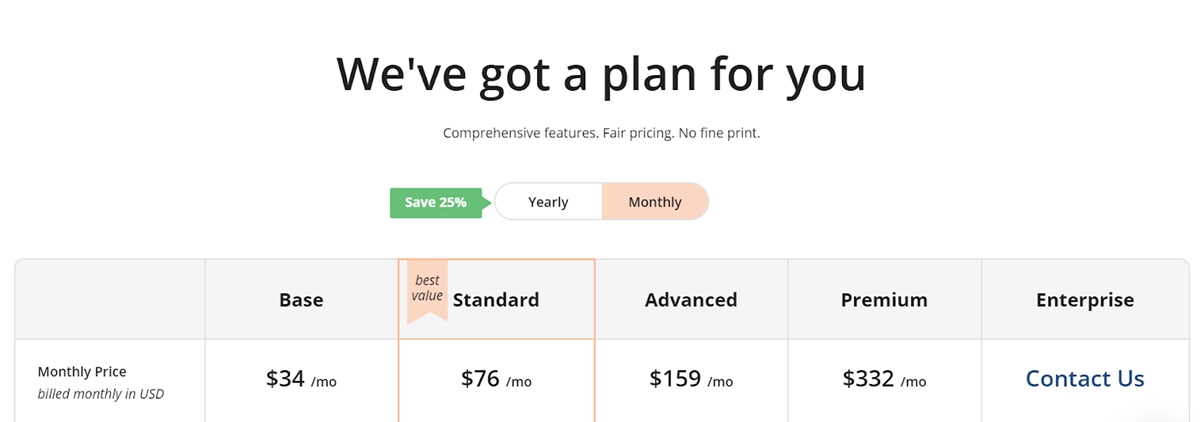This screenshot has height=422, width=1200.
Task: Click the We've got a plan heading
Action: click(x=600, y=74)
